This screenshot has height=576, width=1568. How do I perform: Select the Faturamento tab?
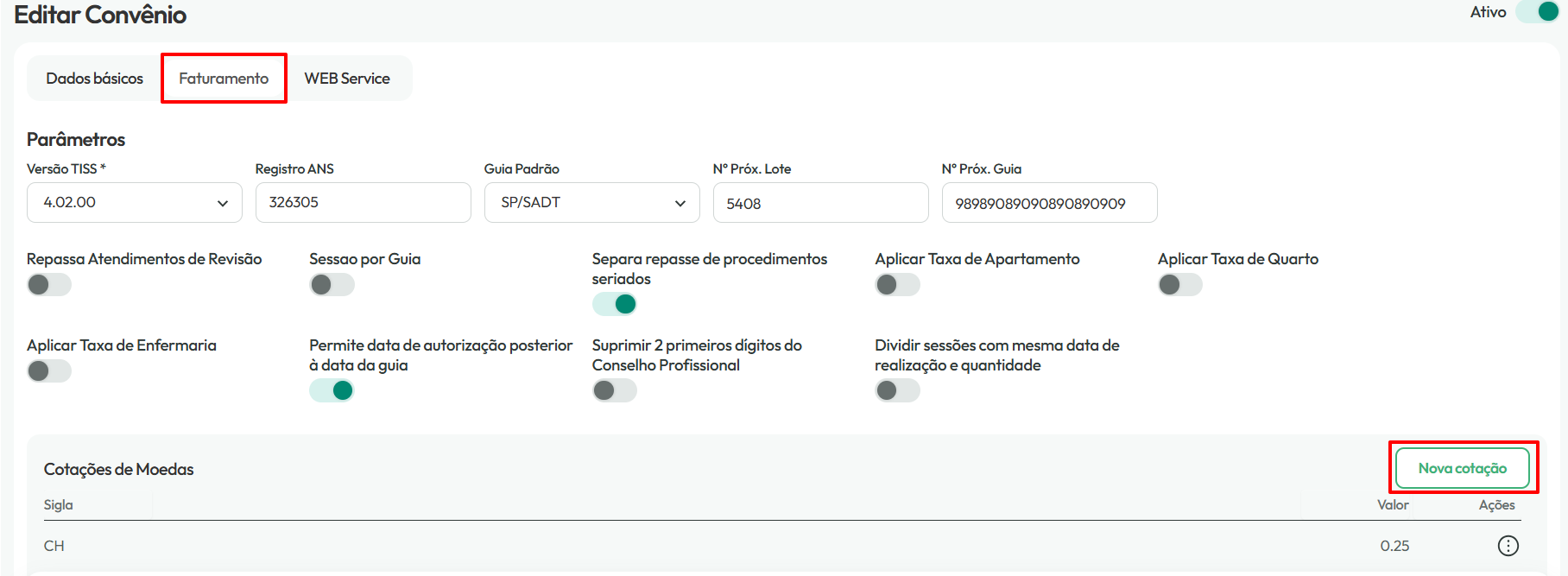click(x=224, y=79)
